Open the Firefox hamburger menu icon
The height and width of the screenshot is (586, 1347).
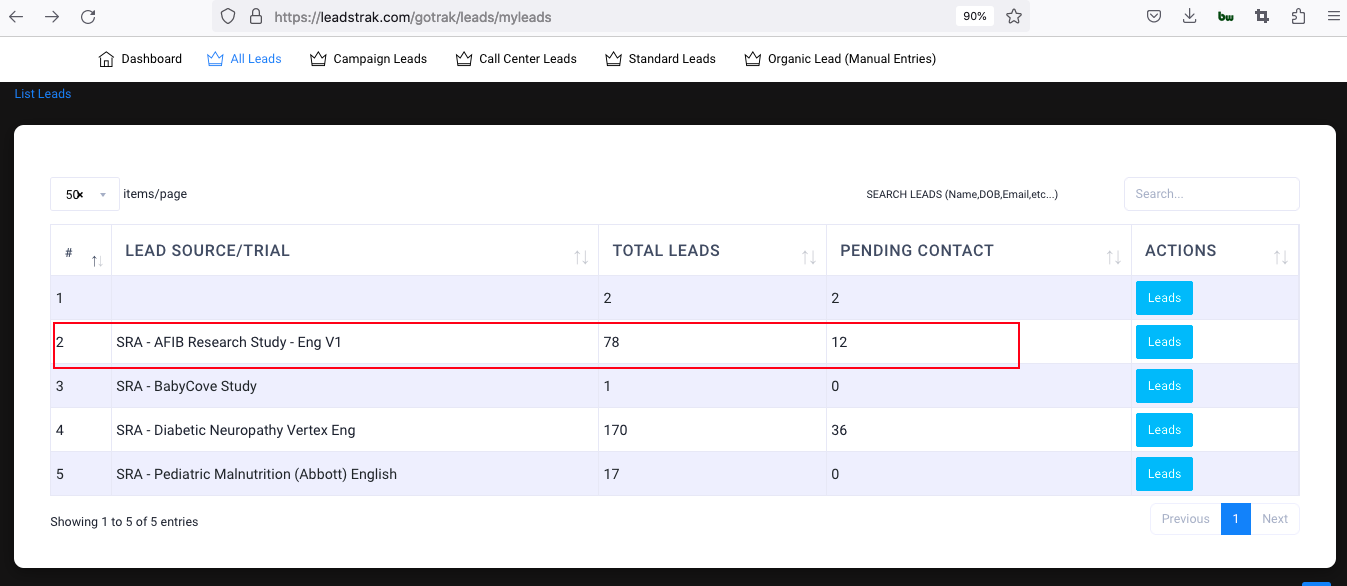(1332, 16)
